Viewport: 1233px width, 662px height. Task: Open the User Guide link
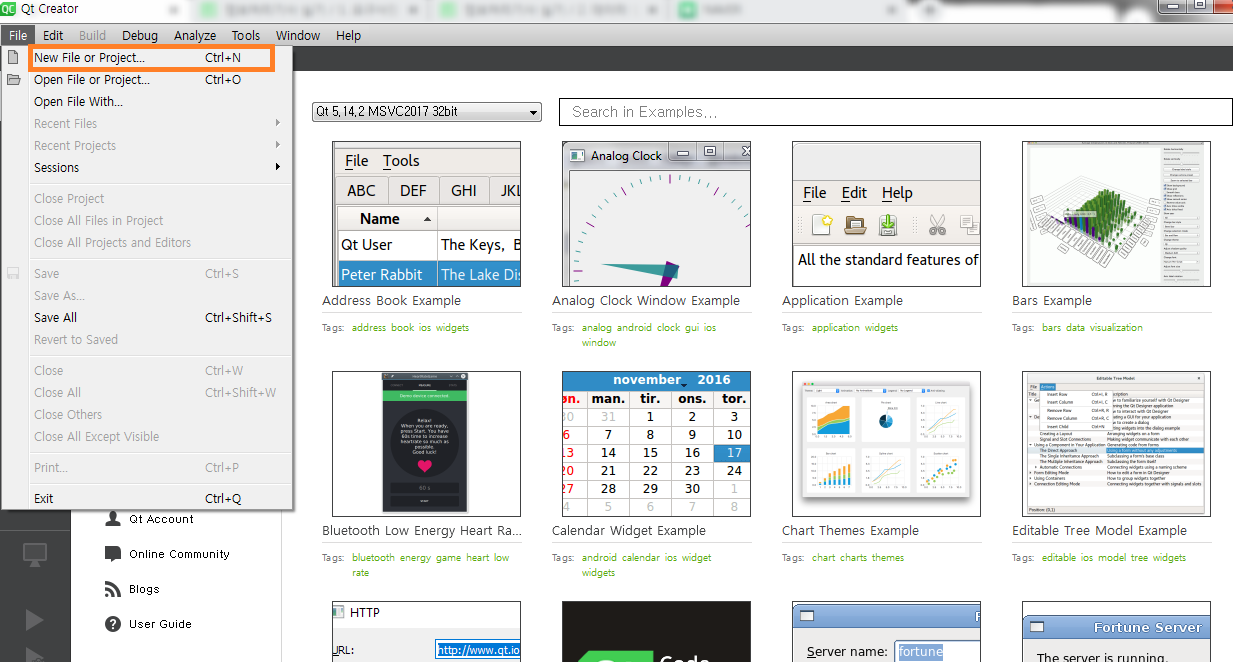click(160, 624)
